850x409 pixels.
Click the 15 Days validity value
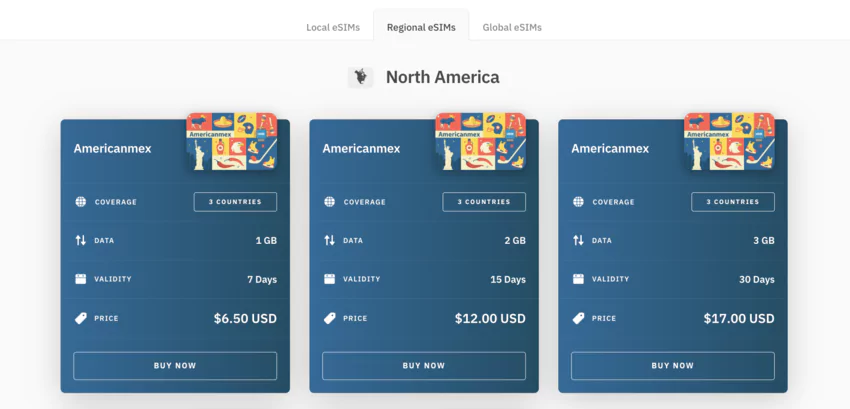pos(508,280)
